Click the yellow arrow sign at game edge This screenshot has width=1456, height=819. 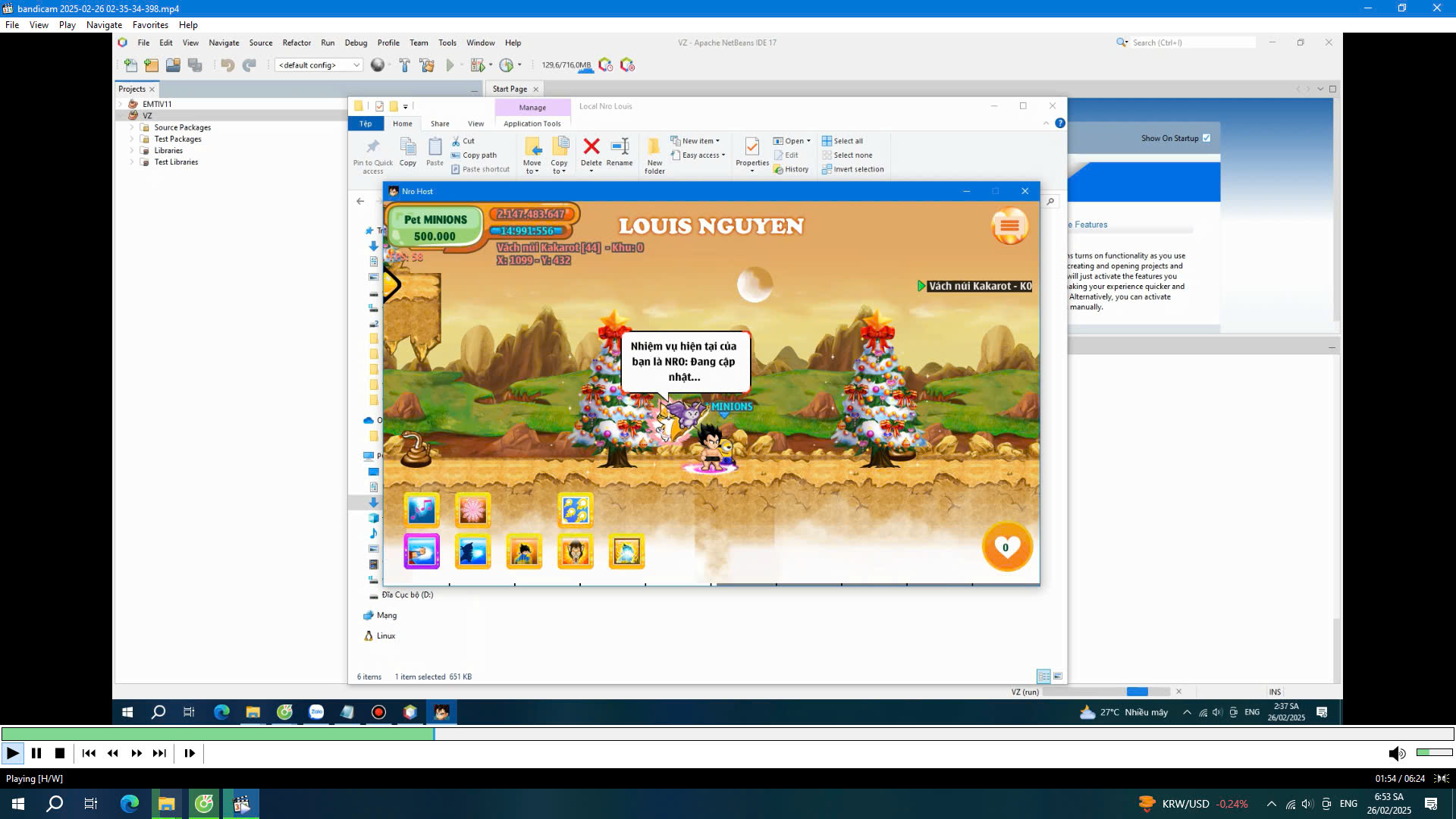[391, 285]
